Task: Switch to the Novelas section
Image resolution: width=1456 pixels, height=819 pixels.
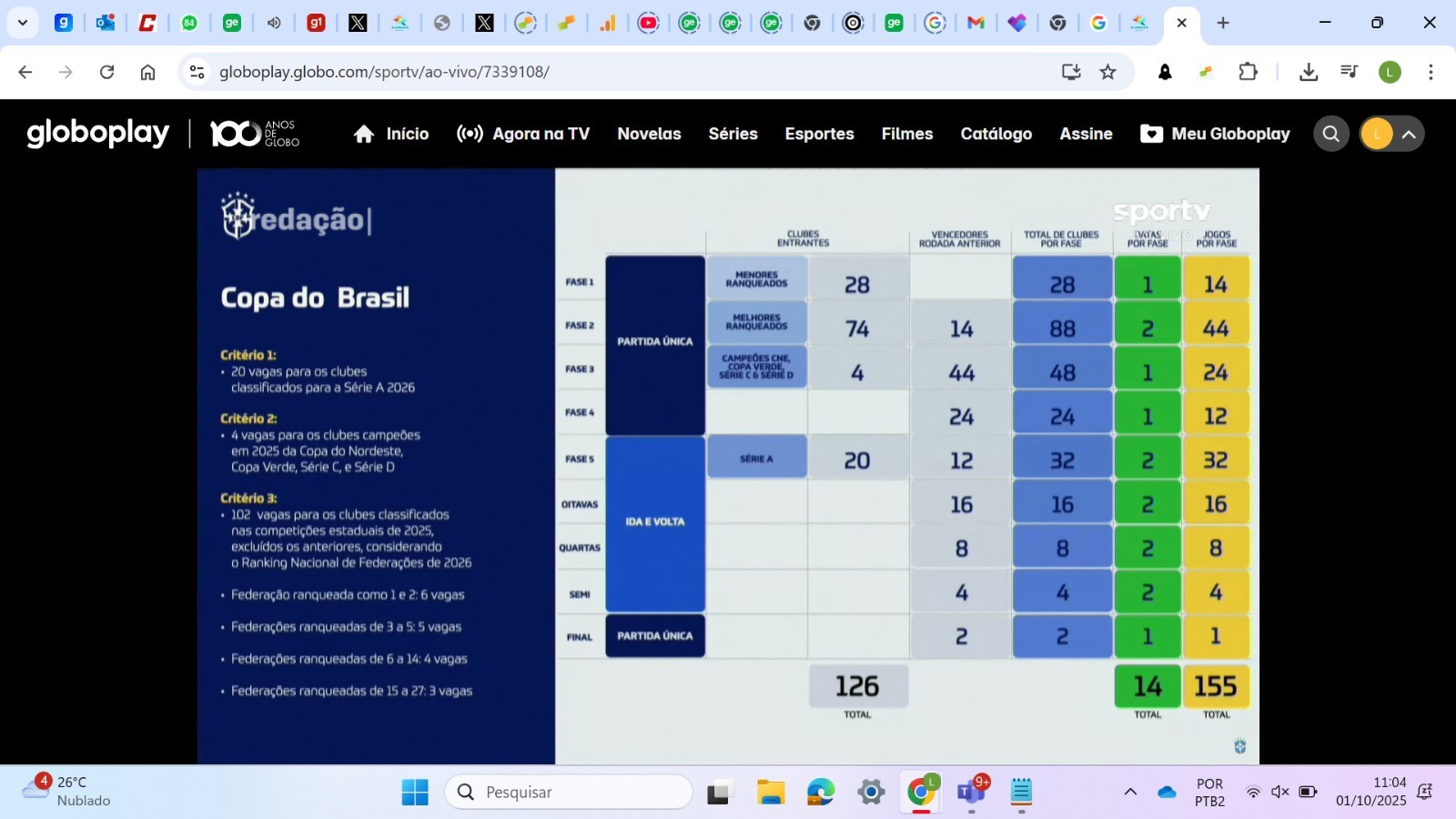Action: [x=648, y=134]
